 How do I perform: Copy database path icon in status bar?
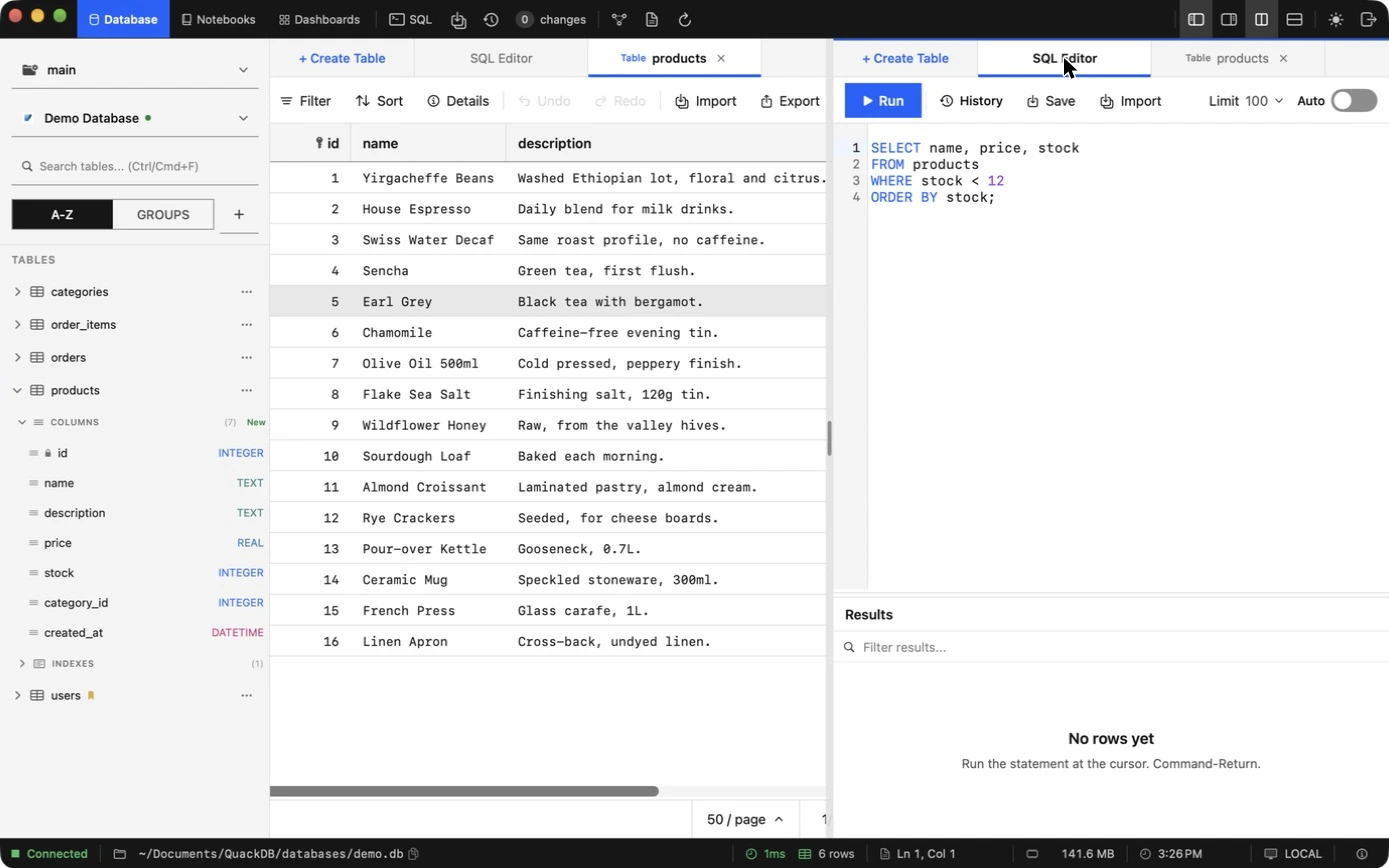pyautogui.click(x=413, y=854)
